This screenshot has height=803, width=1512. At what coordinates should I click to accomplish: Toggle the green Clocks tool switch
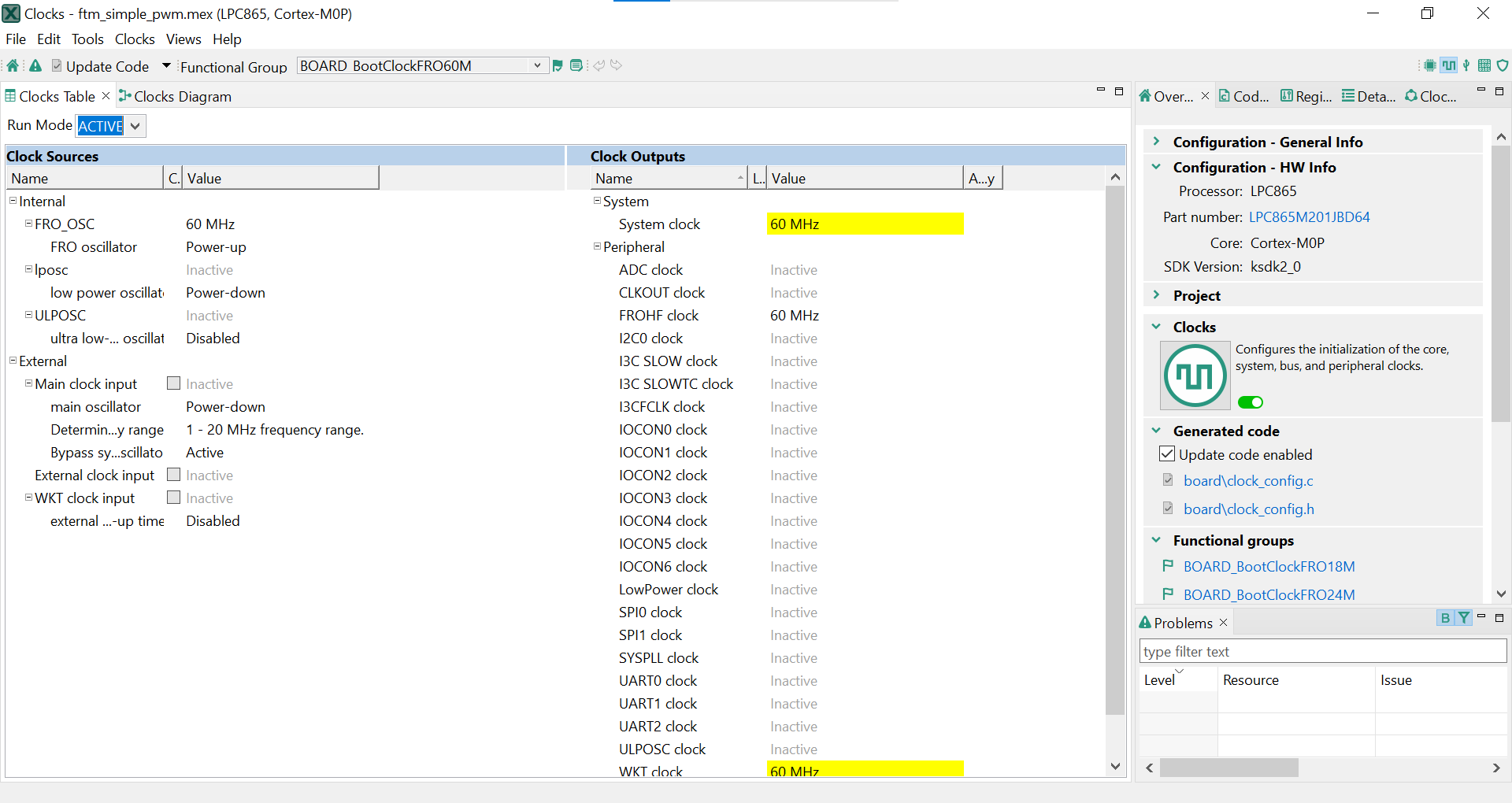click(1250, 402)
